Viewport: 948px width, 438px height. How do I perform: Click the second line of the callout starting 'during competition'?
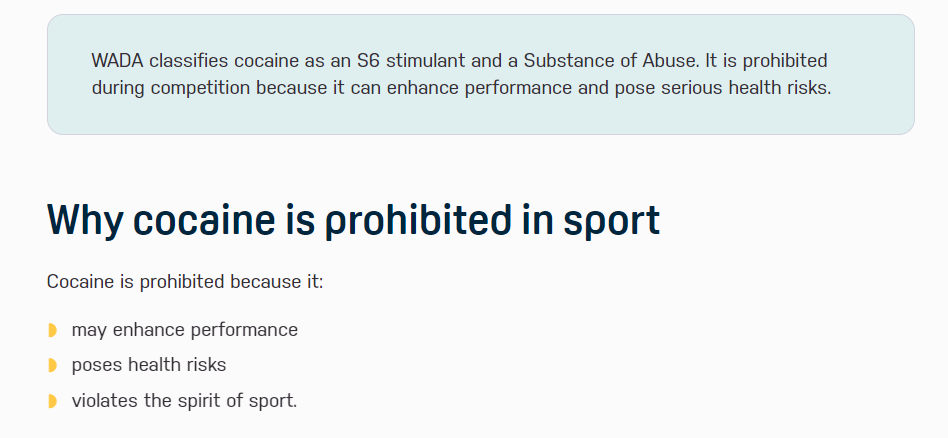461,88
